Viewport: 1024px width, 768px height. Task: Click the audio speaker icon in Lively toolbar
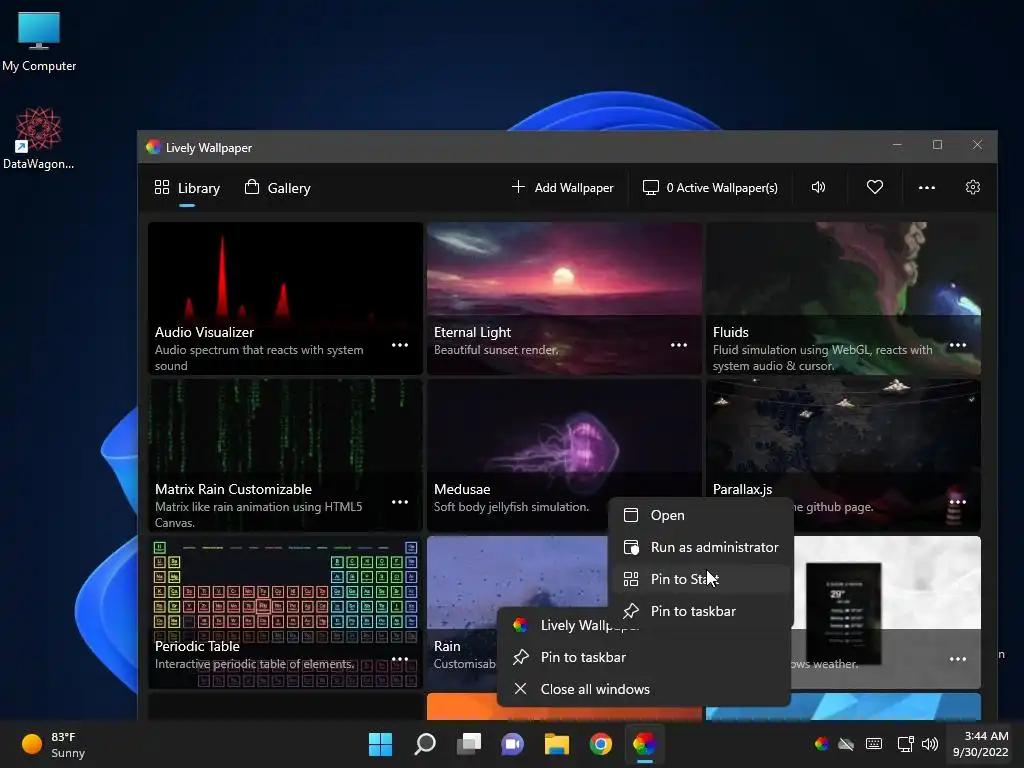pos(818,187)
